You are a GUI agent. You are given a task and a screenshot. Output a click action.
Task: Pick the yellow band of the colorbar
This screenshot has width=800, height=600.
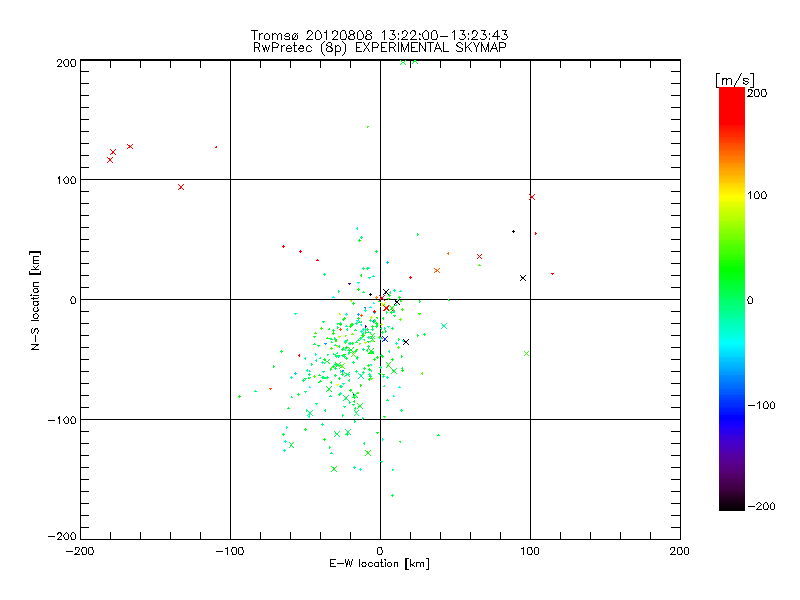click(732, 196)
